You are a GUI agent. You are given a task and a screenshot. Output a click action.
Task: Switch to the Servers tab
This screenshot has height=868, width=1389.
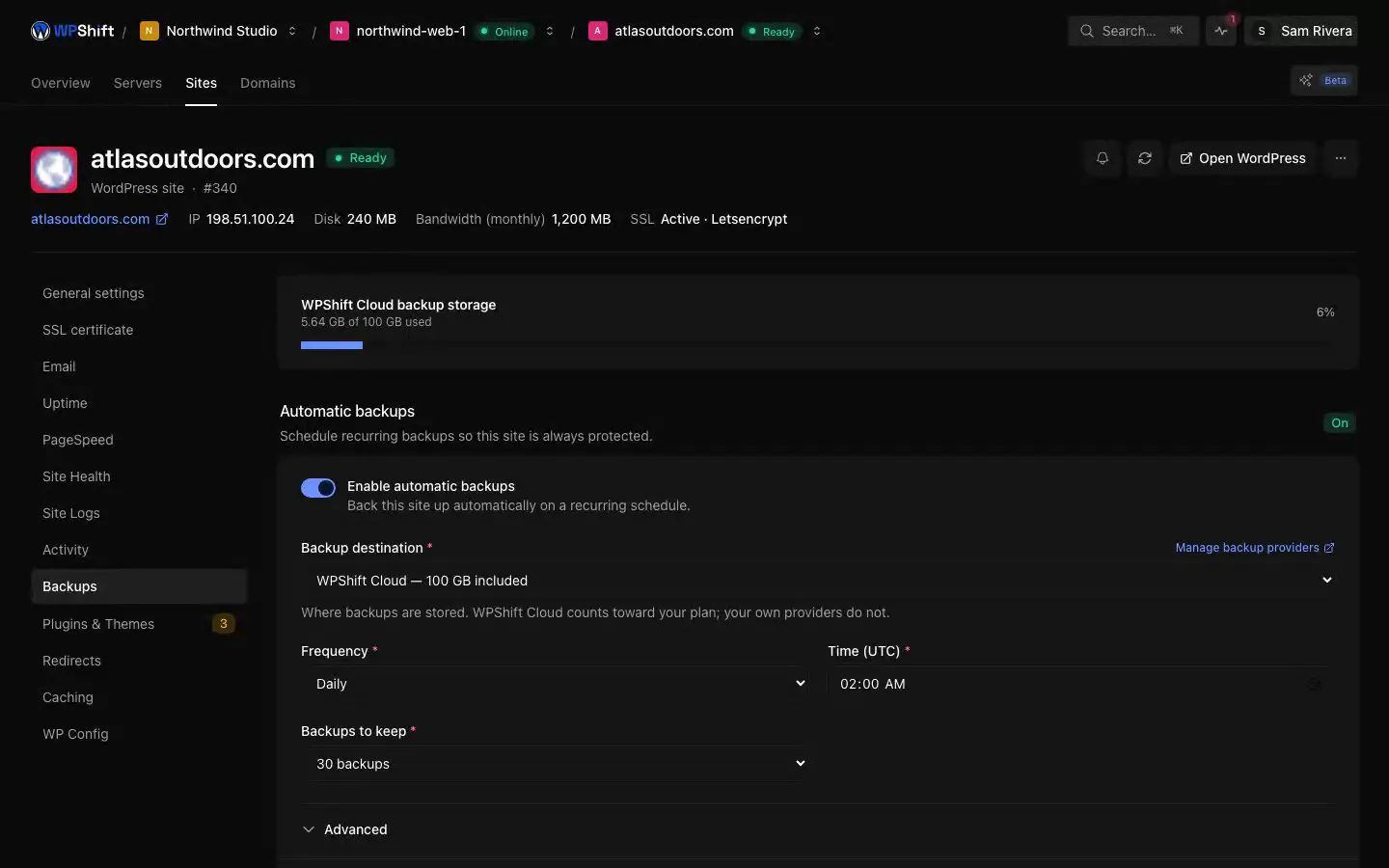click(138, 83)
